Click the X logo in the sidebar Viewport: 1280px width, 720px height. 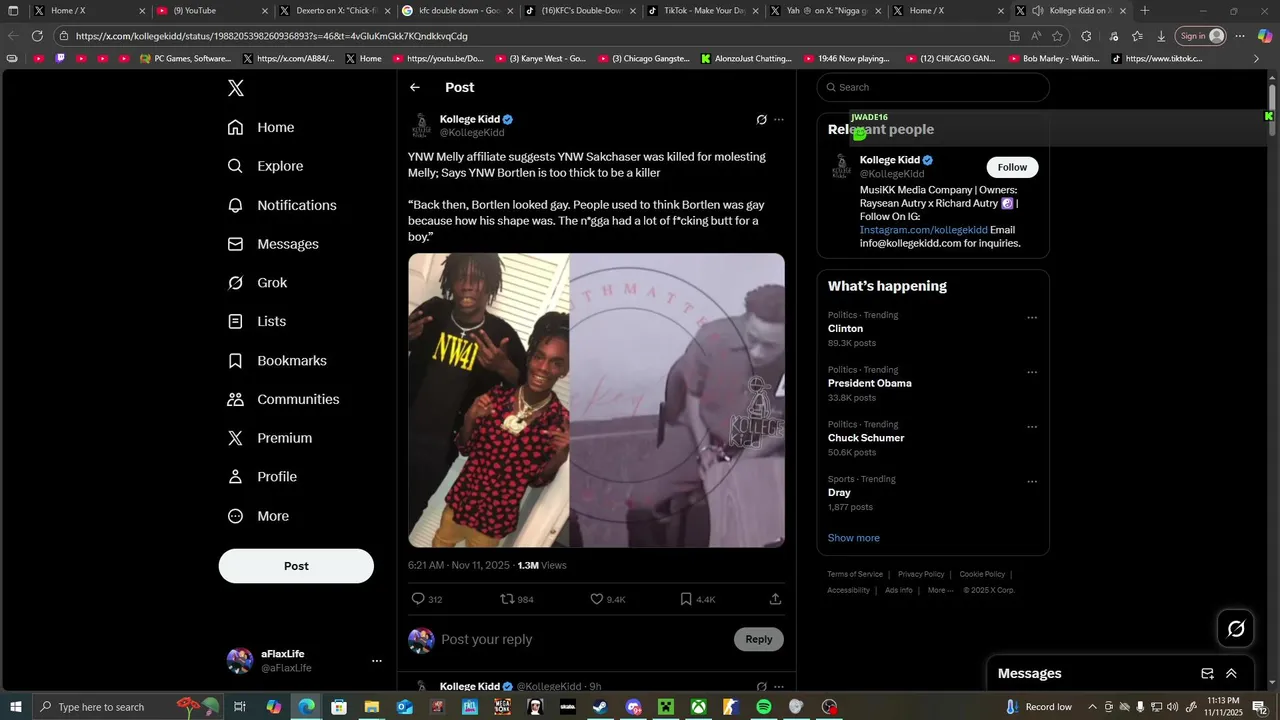[236, 88]
